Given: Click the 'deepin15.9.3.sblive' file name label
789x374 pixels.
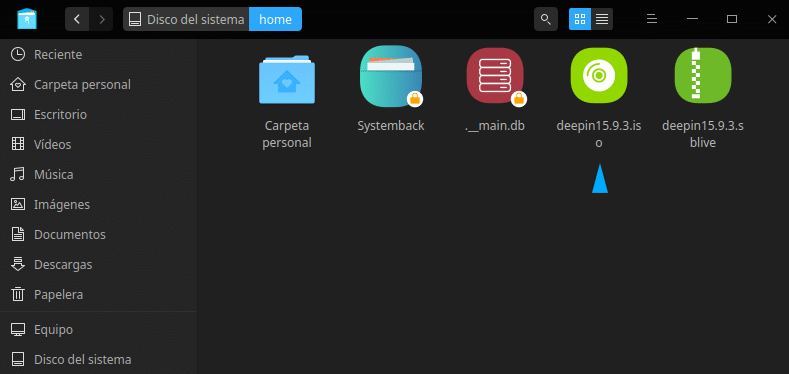Looking at the screenshot, I should click(702, 134).
